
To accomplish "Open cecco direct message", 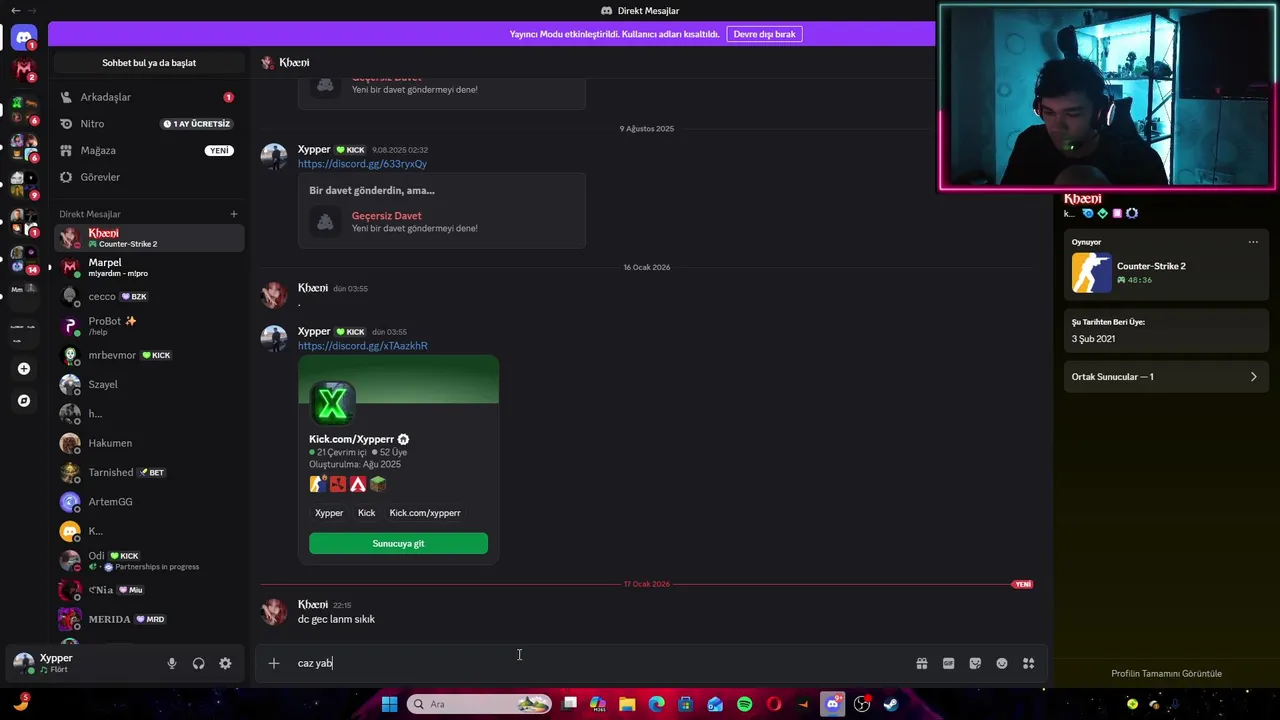I will point(149,297).
